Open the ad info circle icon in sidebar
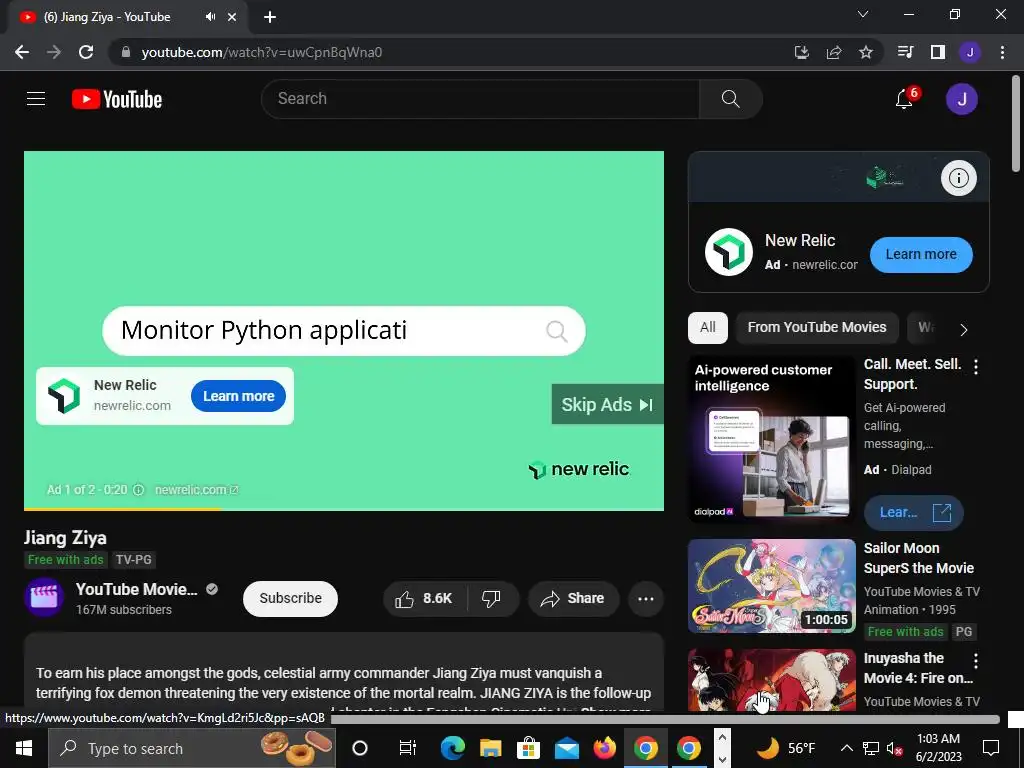 (958, 178)
